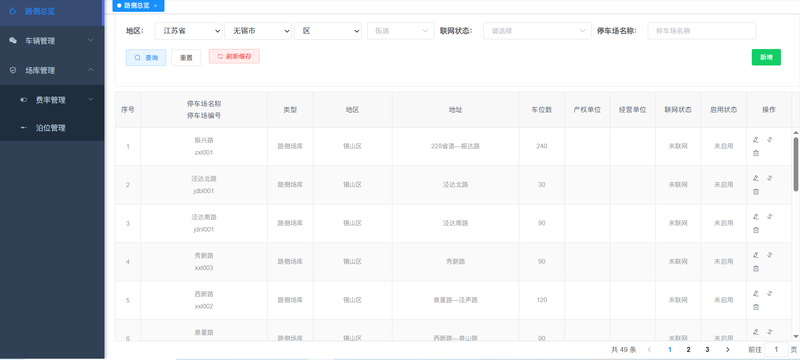The height and width of the screenshot is (360, 800).
Task: Click the 车位数 column header
Action: click(541, 110)
